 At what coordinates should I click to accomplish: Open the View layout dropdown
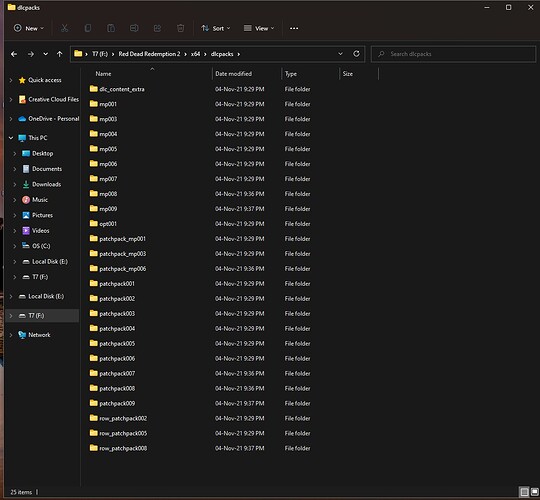[259, 28]
